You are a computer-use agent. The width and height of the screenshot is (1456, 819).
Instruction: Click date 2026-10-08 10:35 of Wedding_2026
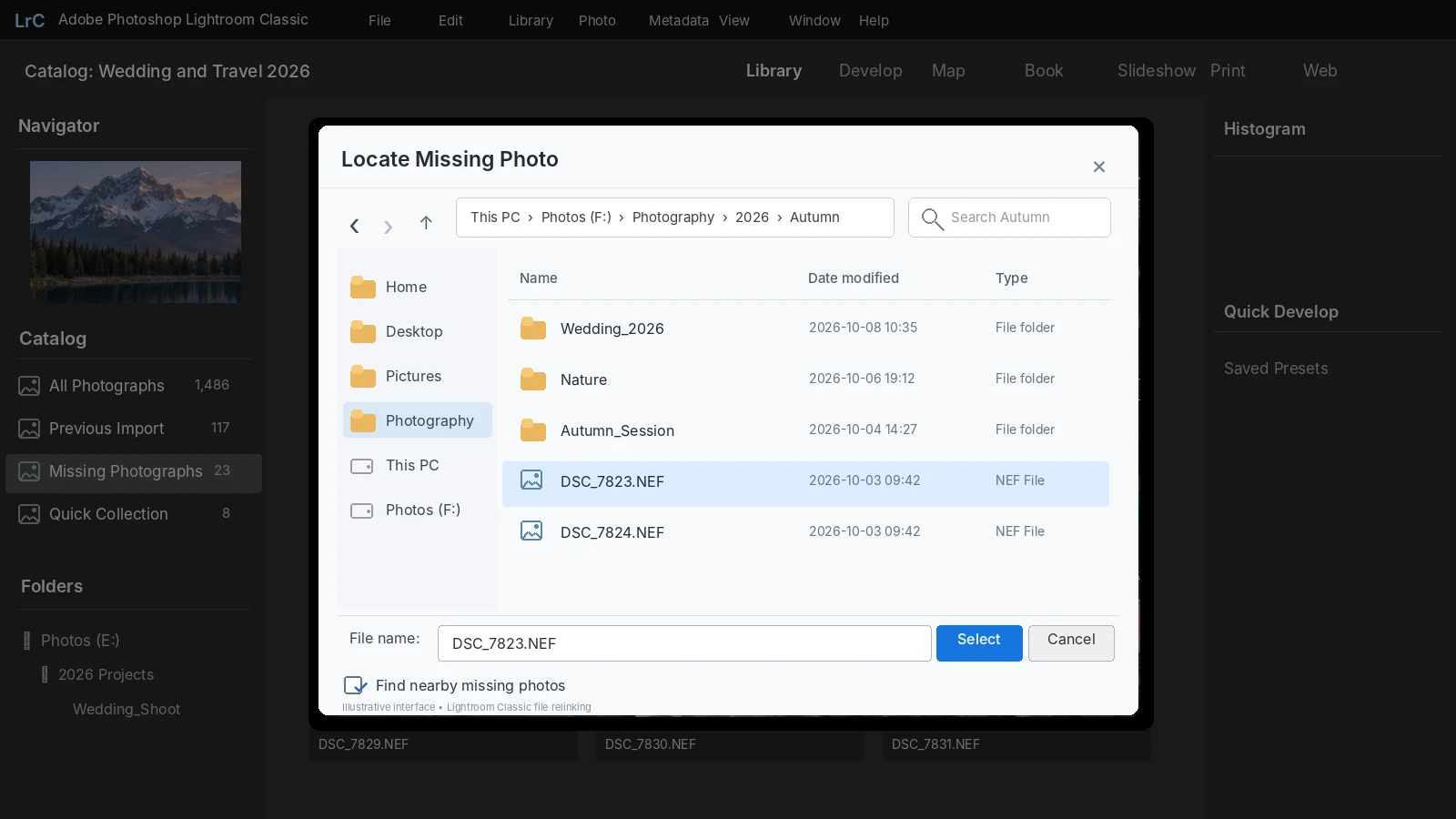click(x=863, y=328)
